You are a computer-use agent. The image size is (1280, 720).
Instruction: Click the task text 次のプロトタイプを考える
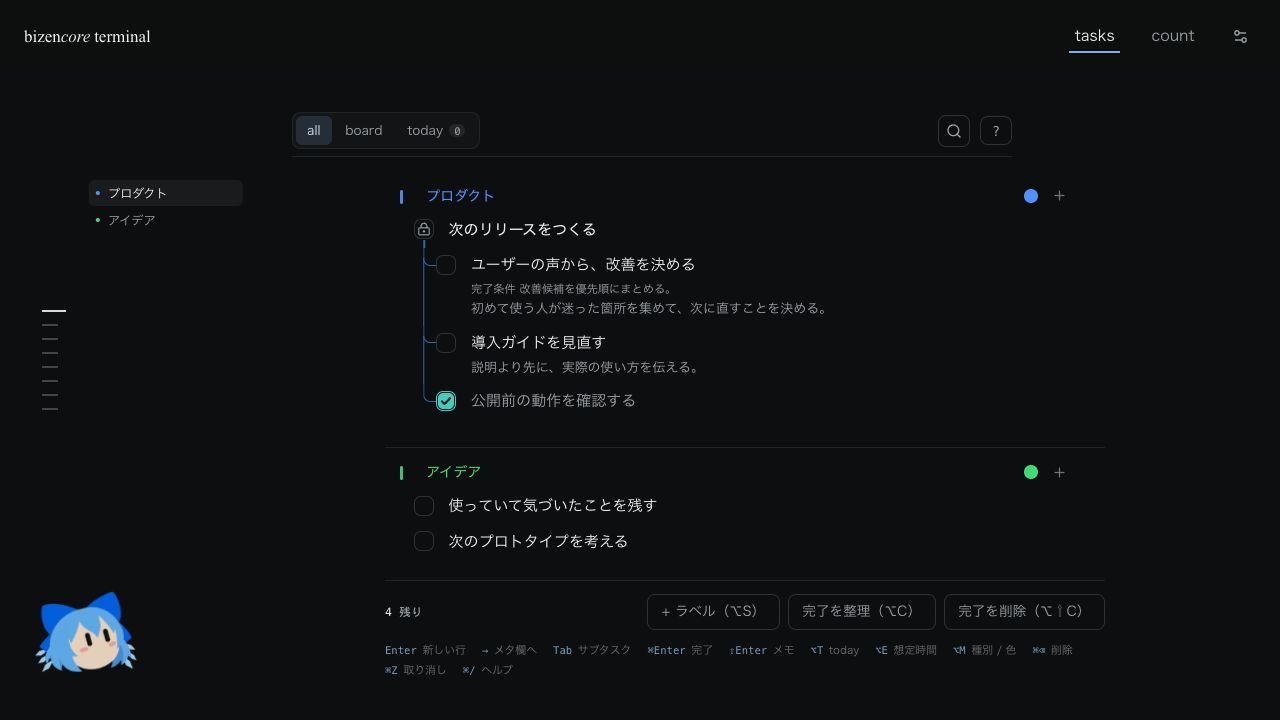(538, 541)
